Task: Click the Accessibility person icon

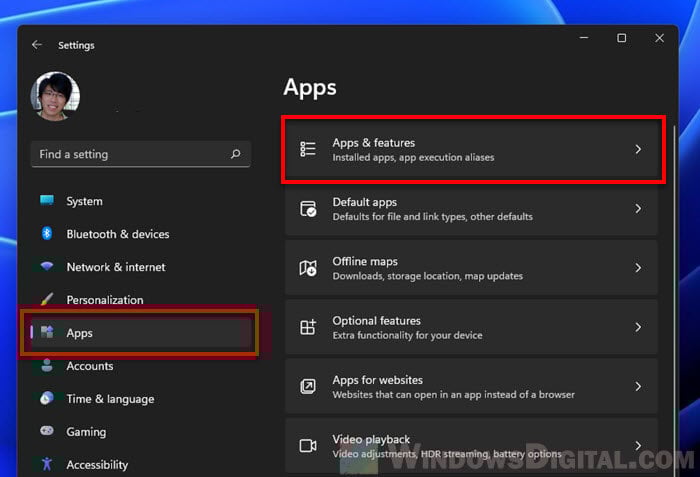Action: pyautogui.click(x=46, y=465)
